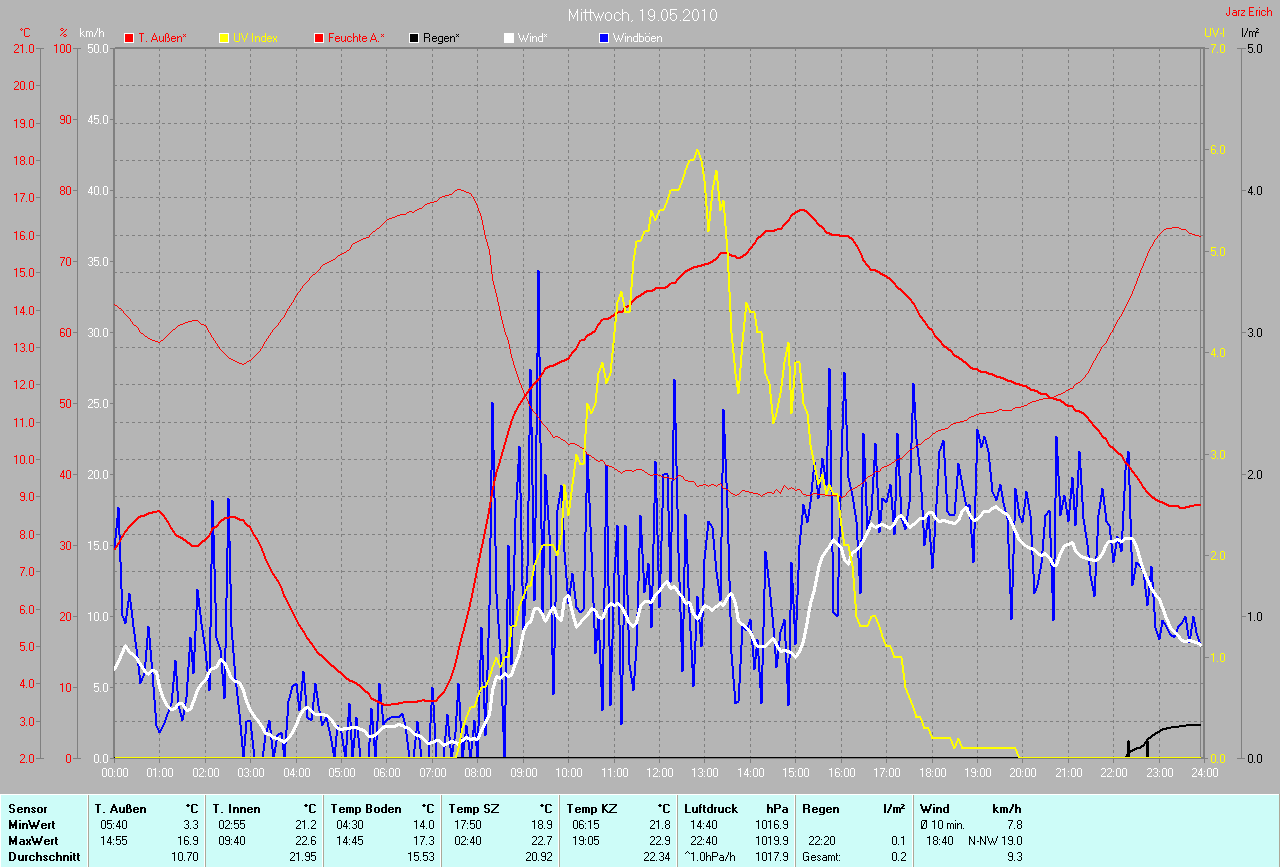Image resolution: width=1280 pixels, height=867 pixels.
Task: Click the '18:00' time axis label
Action: (x=932, y=772)
